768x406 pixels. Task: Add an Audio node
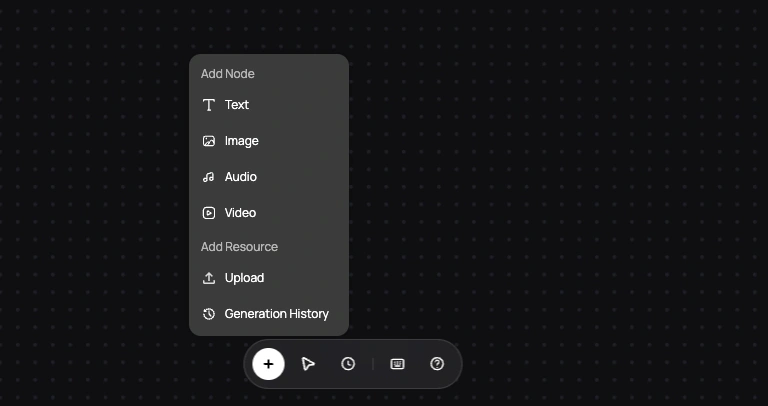pyautogui.click(x=269, y=177)
